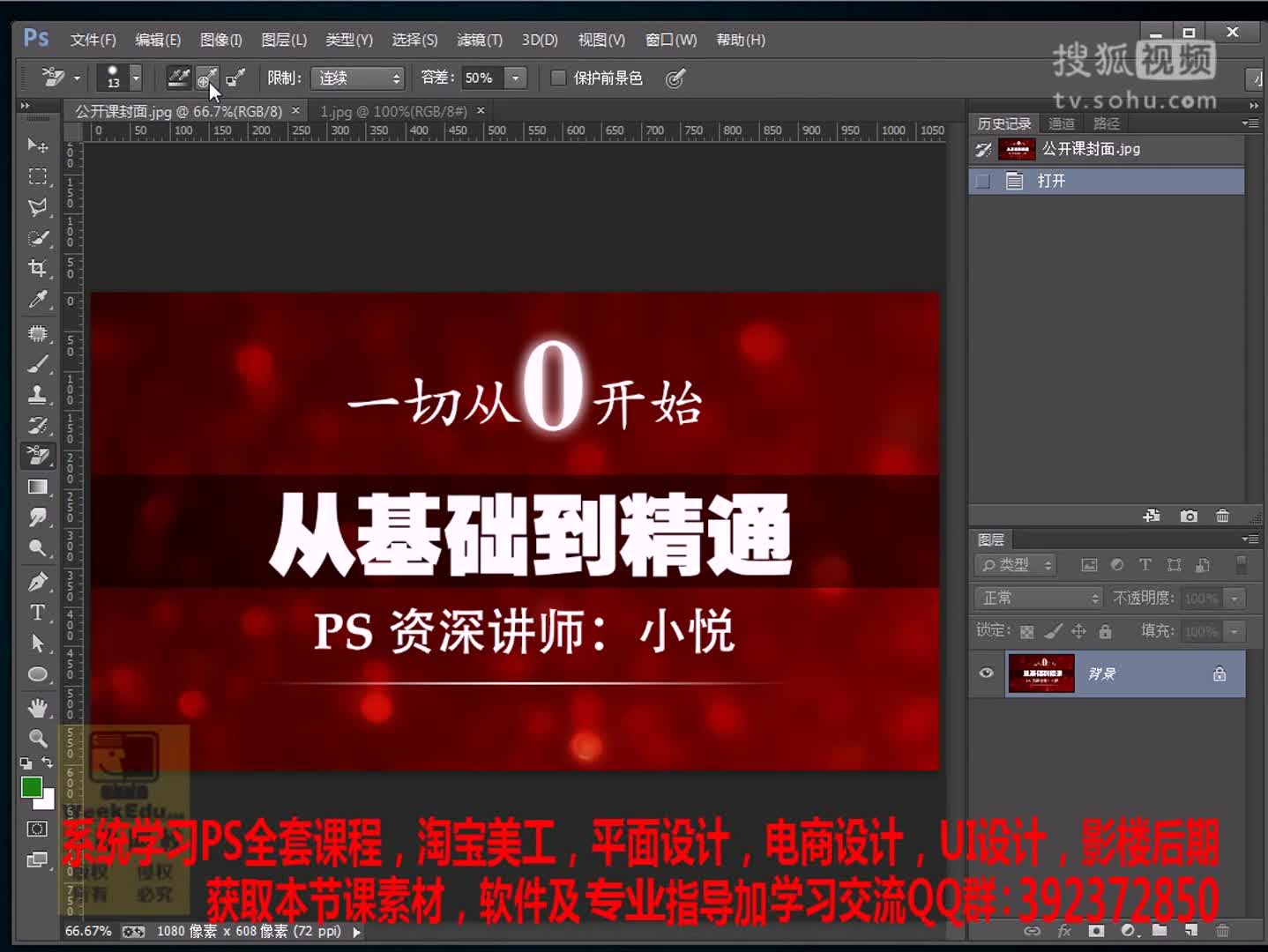Screen dimensions: 1268x952
Task: Swap foreground and background colors
Action: point(47,762)
